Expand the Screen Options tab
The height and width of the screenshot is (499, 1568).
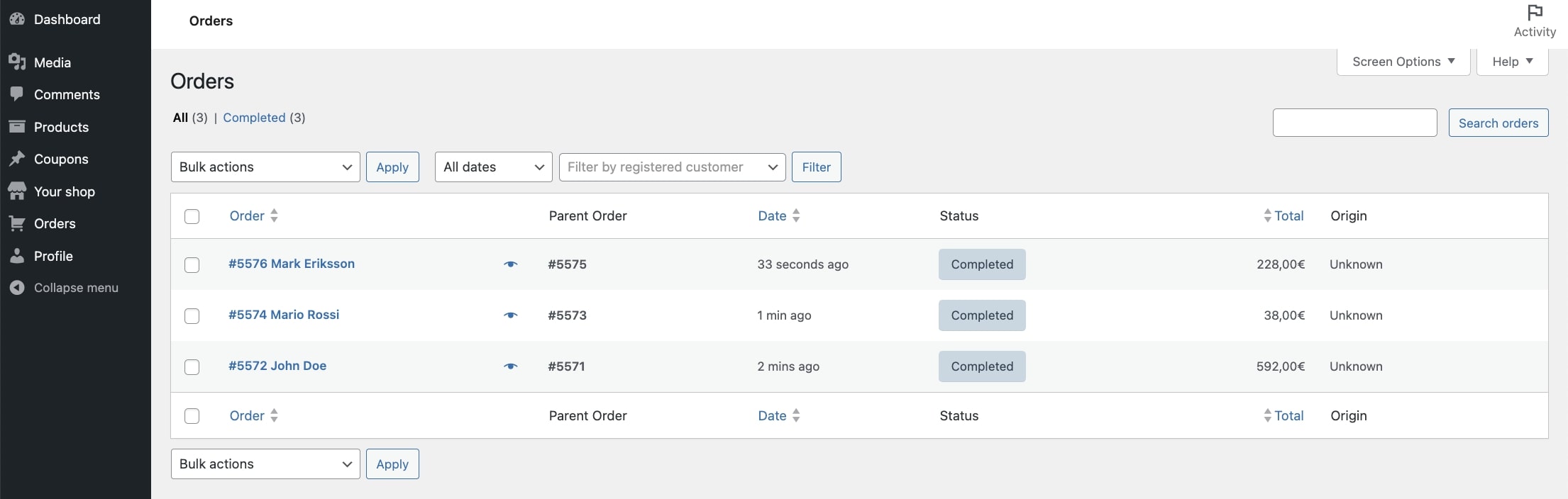point(1403,62)
